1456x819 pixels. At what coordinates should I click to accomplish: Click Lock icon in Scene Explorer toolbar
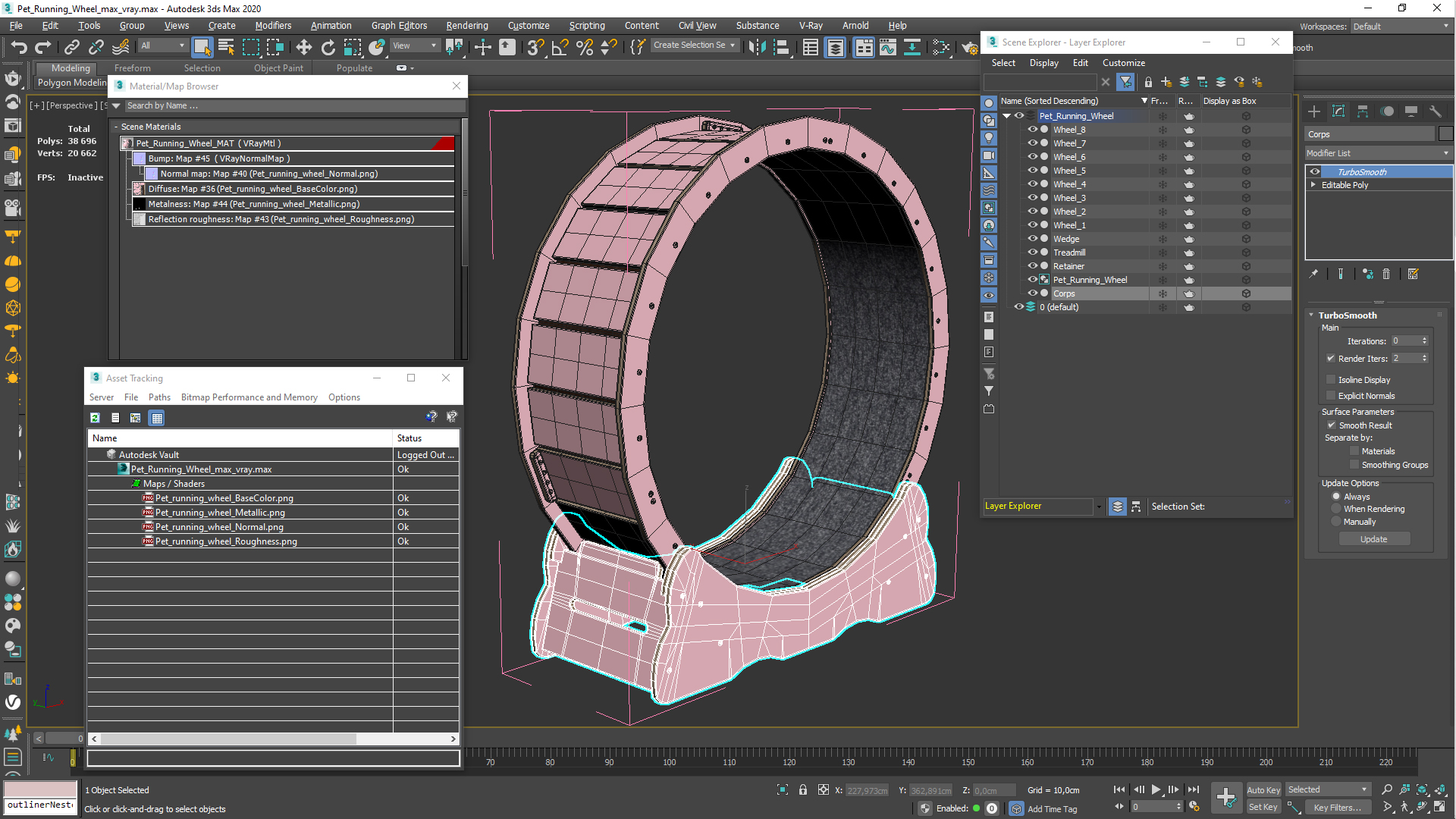[1148, 82]
